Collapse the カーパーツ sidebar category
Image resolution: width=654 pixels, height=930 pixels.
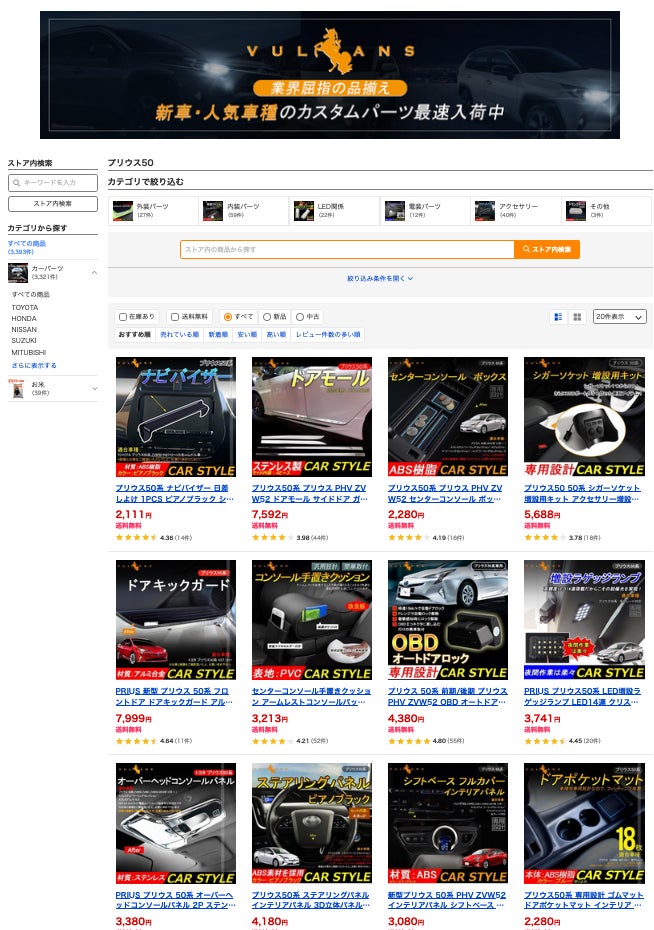coord(94,272)
